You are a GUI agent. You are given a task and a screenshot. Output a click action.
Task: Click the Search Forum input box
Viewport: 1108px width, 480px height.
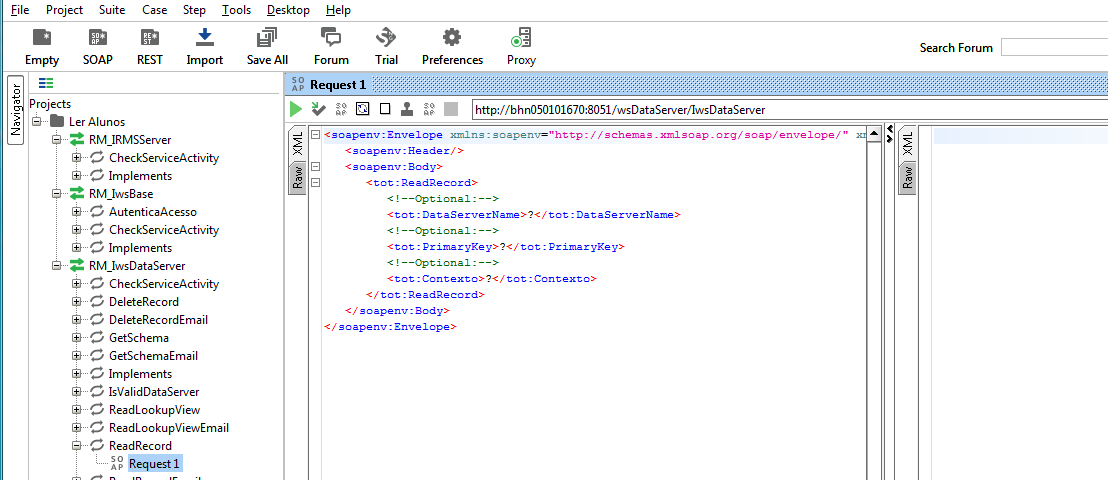coord(1054,48)
